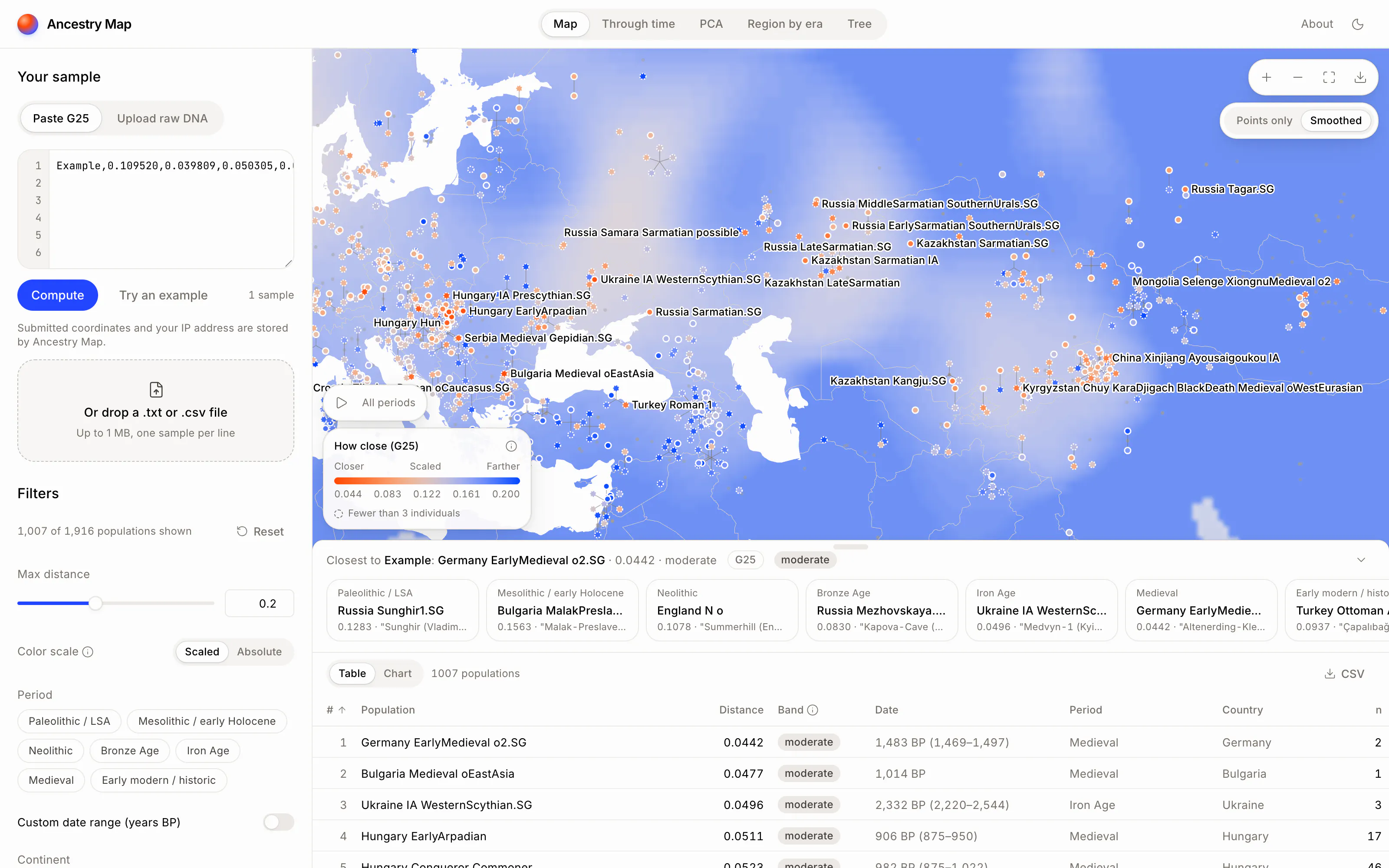Open the Region by era tab
Viewport: 1389px width, 868px height.
tap(785, 24)
